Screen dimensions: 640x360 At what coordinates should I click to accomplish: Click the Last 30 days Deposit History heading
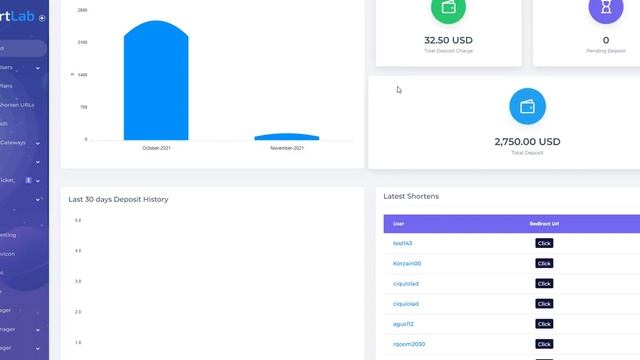pyautogui.click(x=118, y=199)
